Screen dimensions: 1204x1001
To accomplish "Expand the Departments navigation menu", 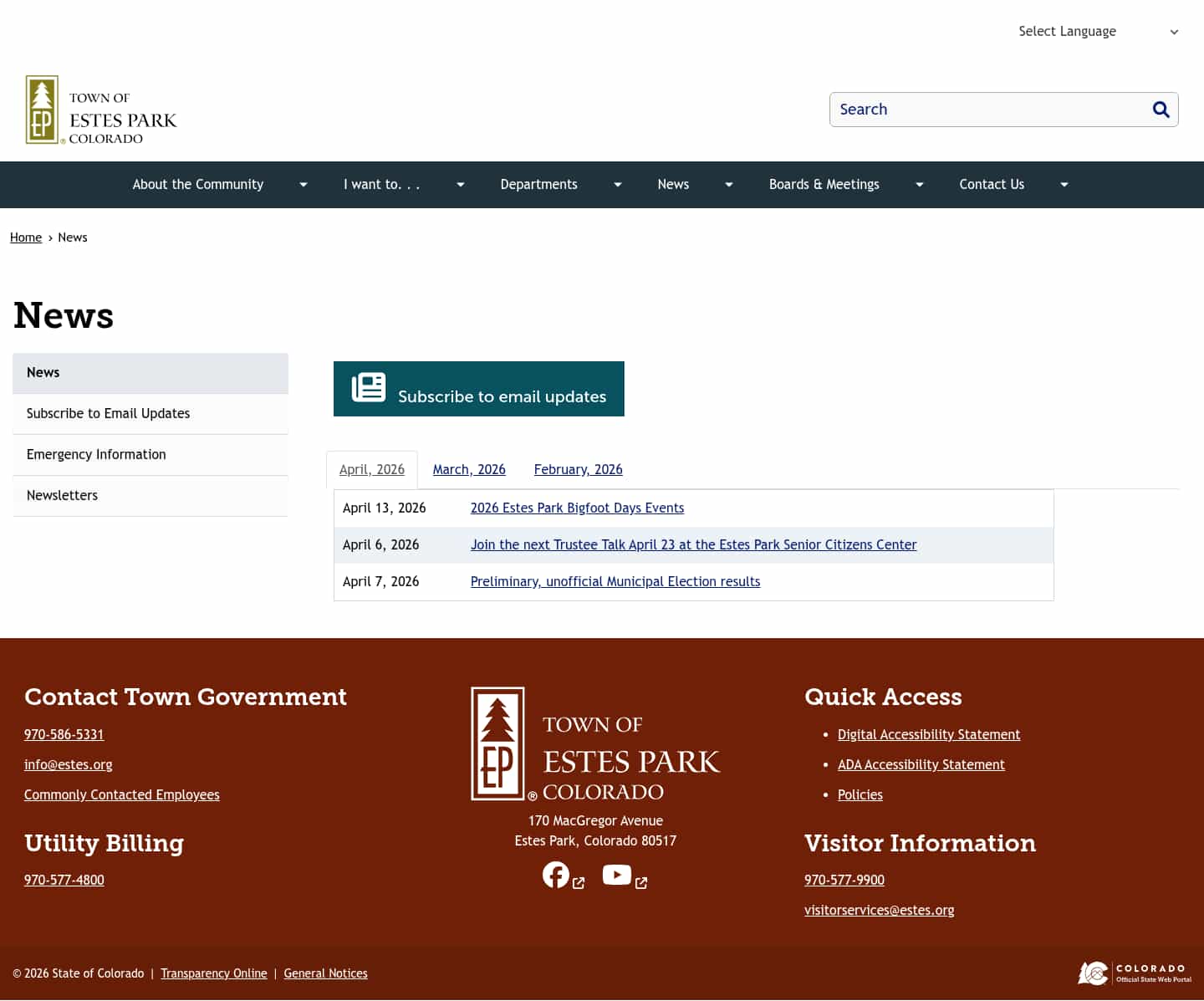I will [617, 184].
